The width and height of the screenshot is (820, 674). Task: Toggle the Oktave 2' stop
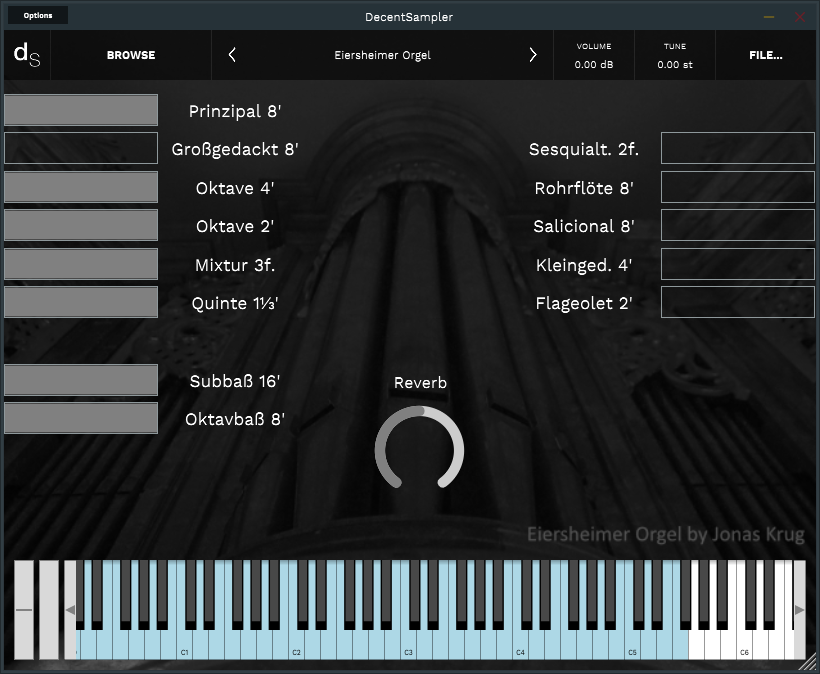click(81, 225)
